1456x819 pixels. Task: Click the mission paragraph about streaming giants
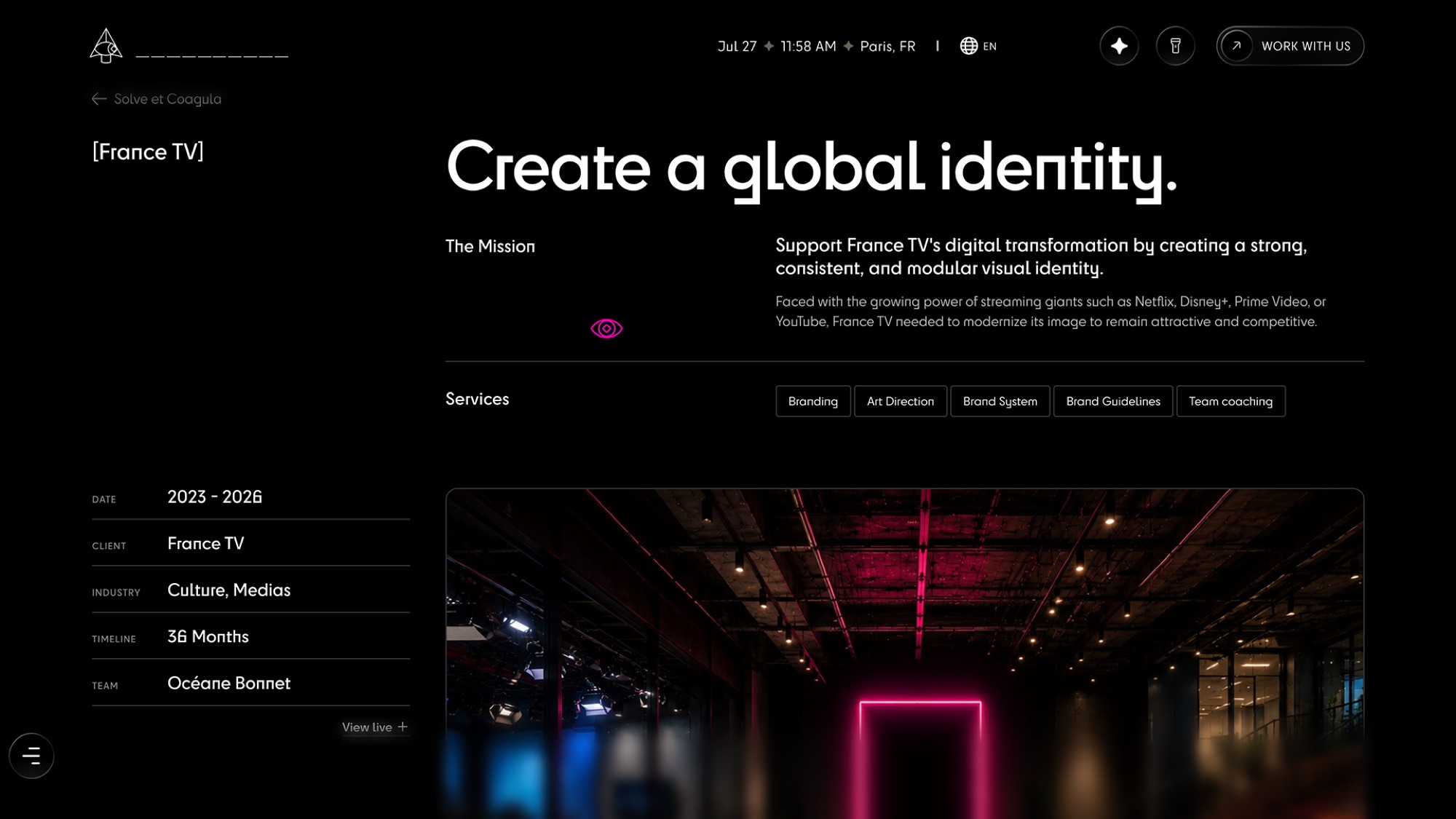[x=1051, y=312]
